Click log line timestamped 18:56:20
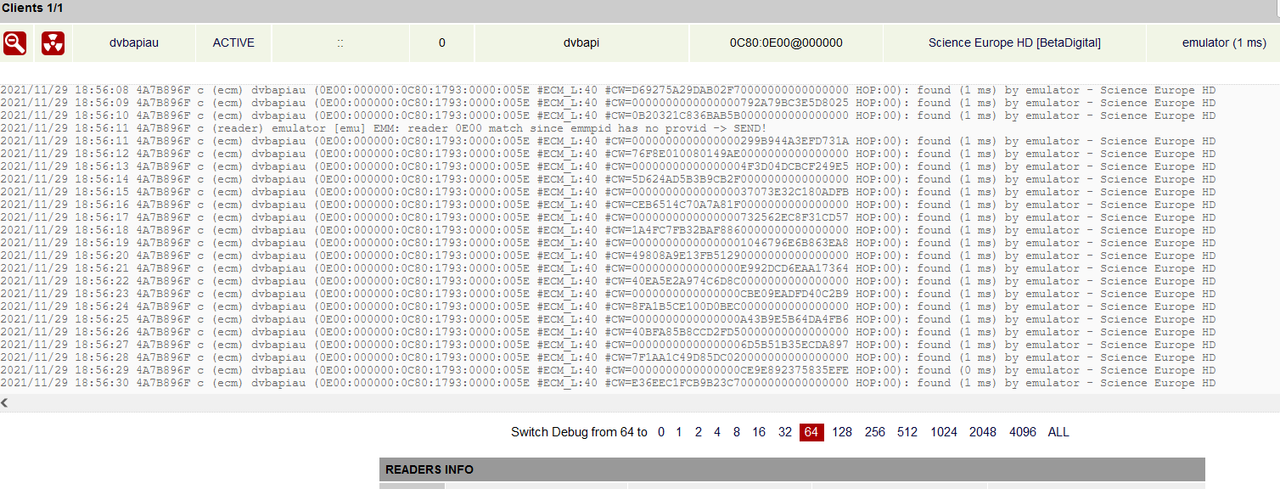Screen dimensions: 1280x489 [x=608, y=255]
